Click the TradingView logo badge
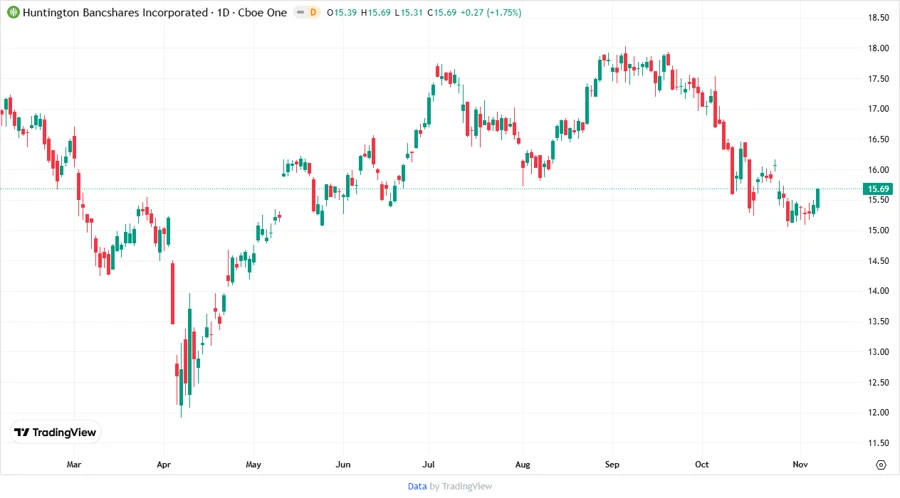 [56, 432]
